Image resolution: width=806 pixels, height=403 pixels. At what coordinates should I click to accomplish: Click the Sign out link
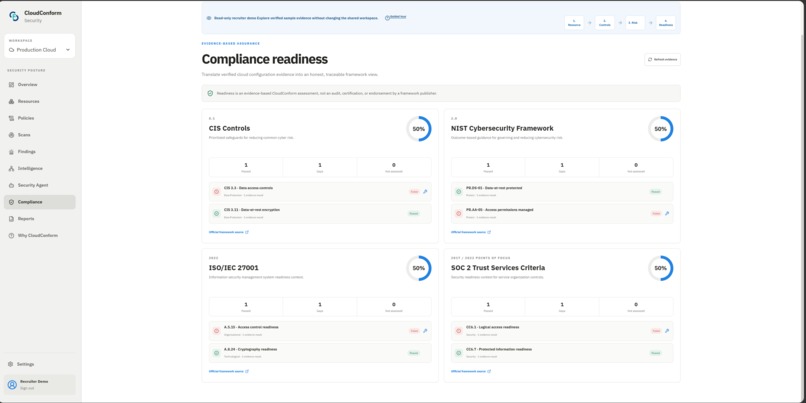coord(27,388)
